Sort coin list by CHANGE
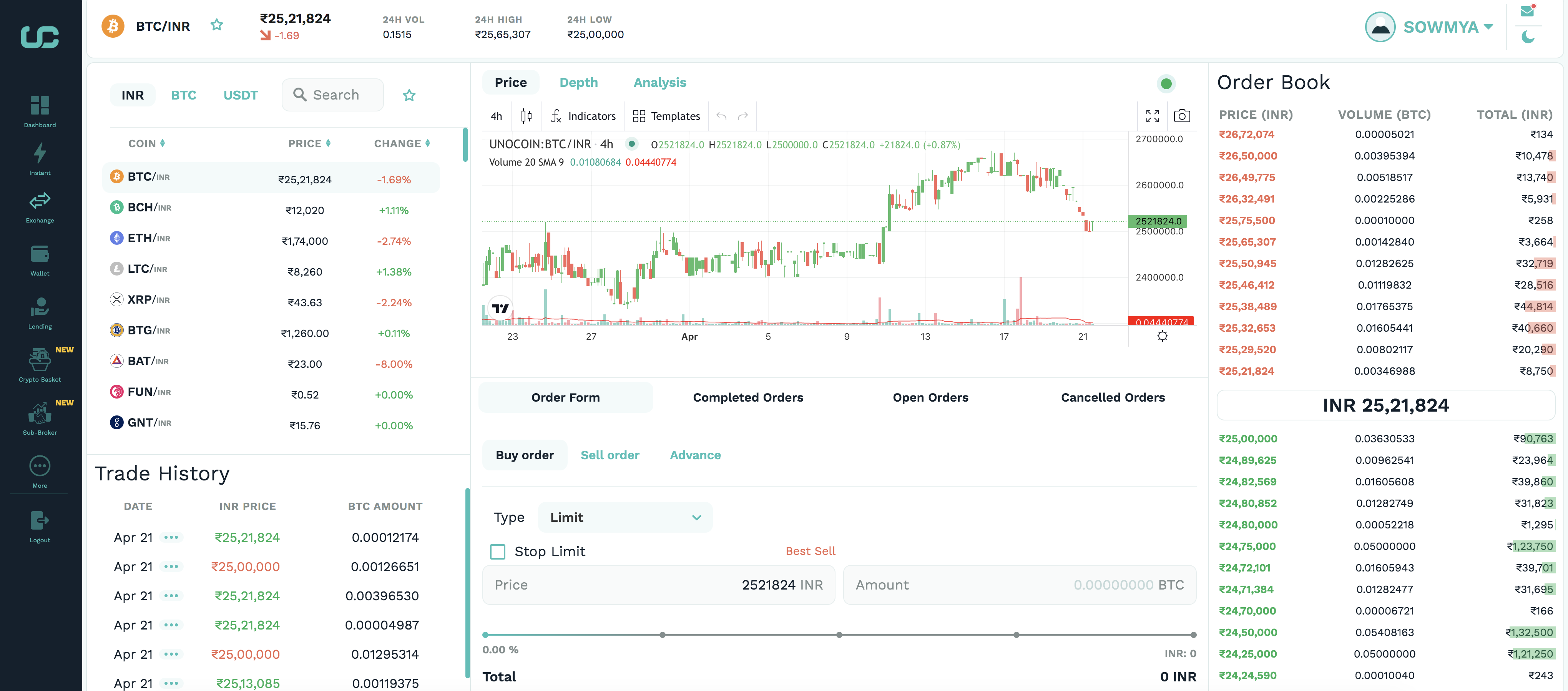 coord(402,143)
